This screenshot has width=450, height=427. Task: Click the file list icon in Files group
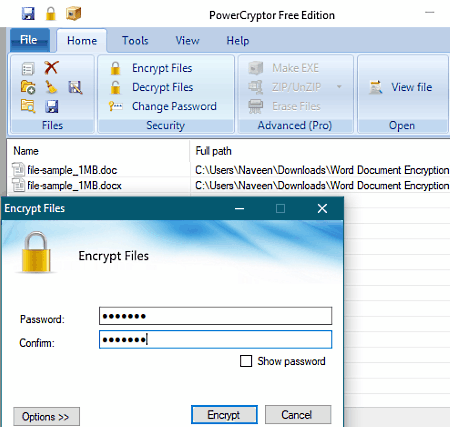click(28, 69)
